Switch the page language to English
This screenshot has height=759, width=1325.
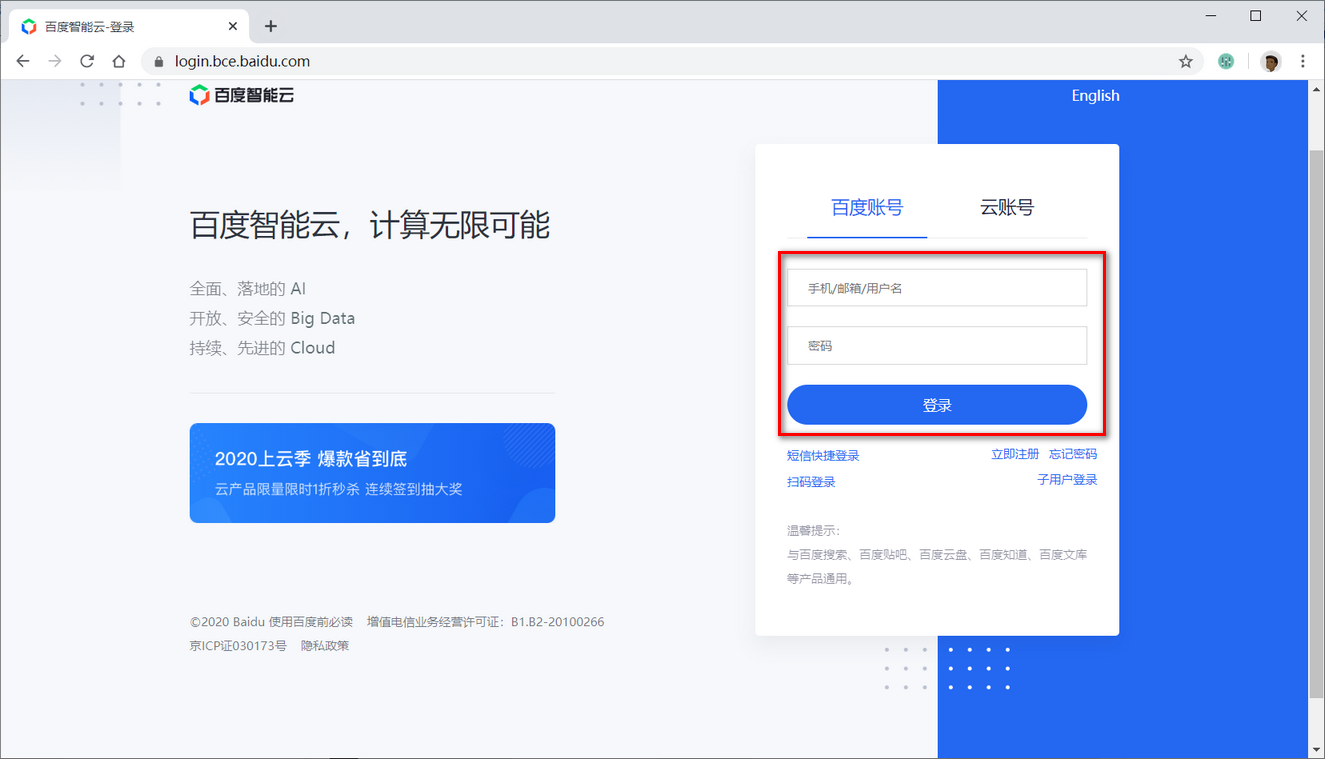coord(1095,95)
